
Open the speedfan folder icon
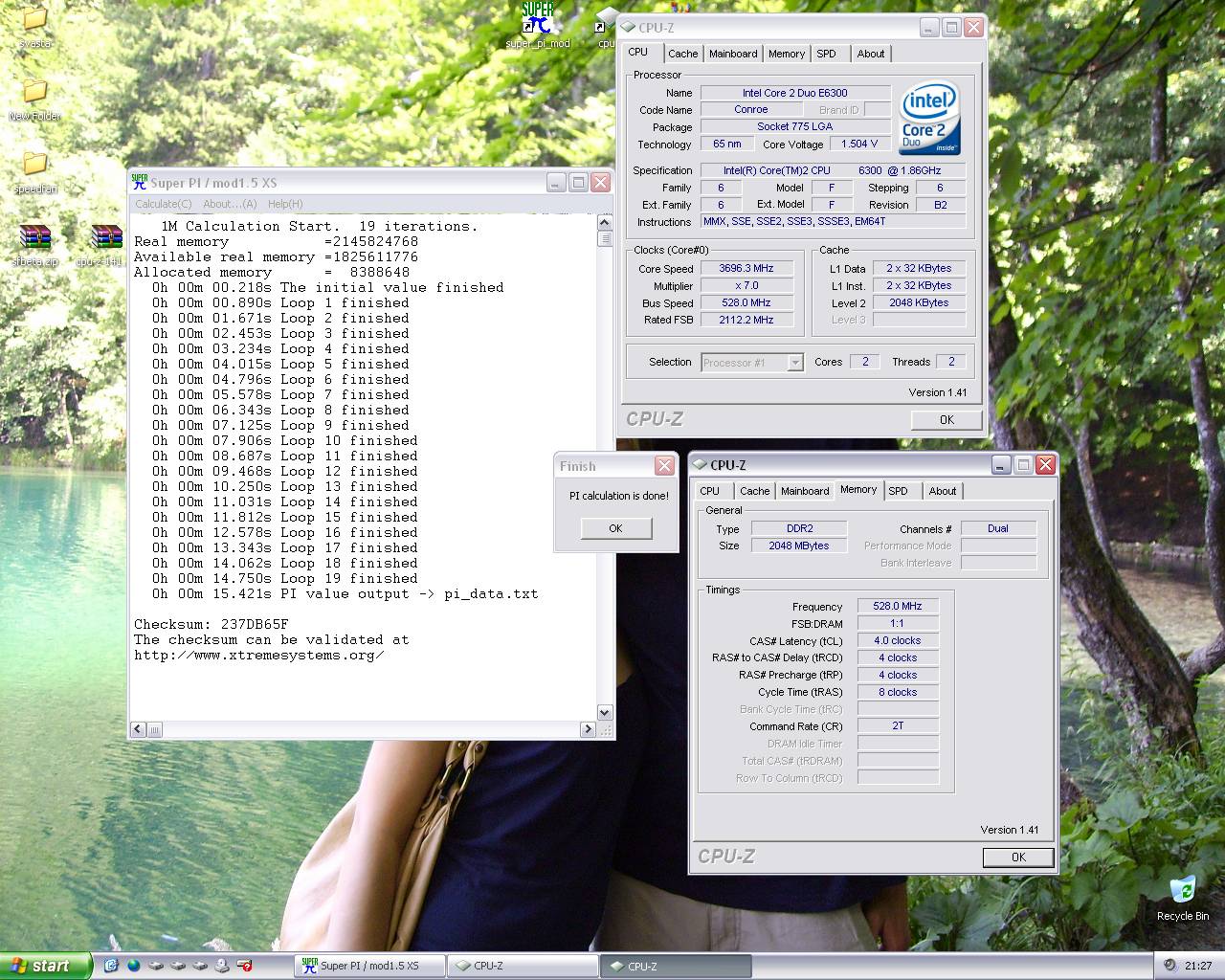pyautogui.click(x=34, y=172)
